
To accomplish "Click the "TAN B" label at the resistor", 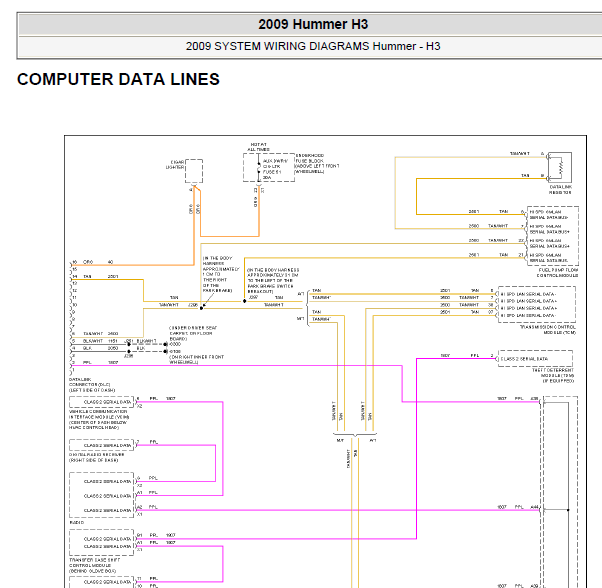I will (533, 175).
